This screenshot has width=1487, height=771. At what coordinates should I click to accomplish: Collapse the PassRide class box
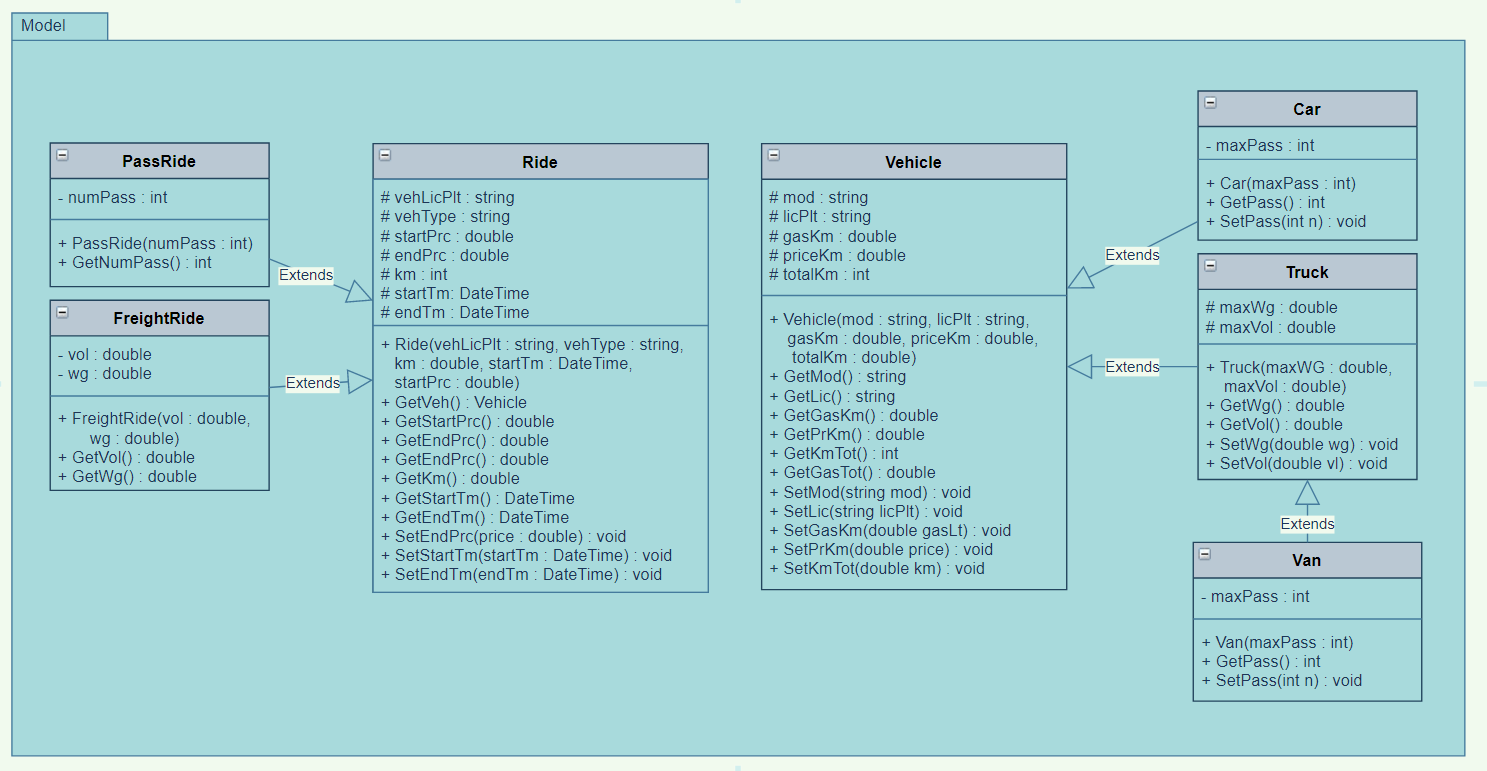point(62,155)
